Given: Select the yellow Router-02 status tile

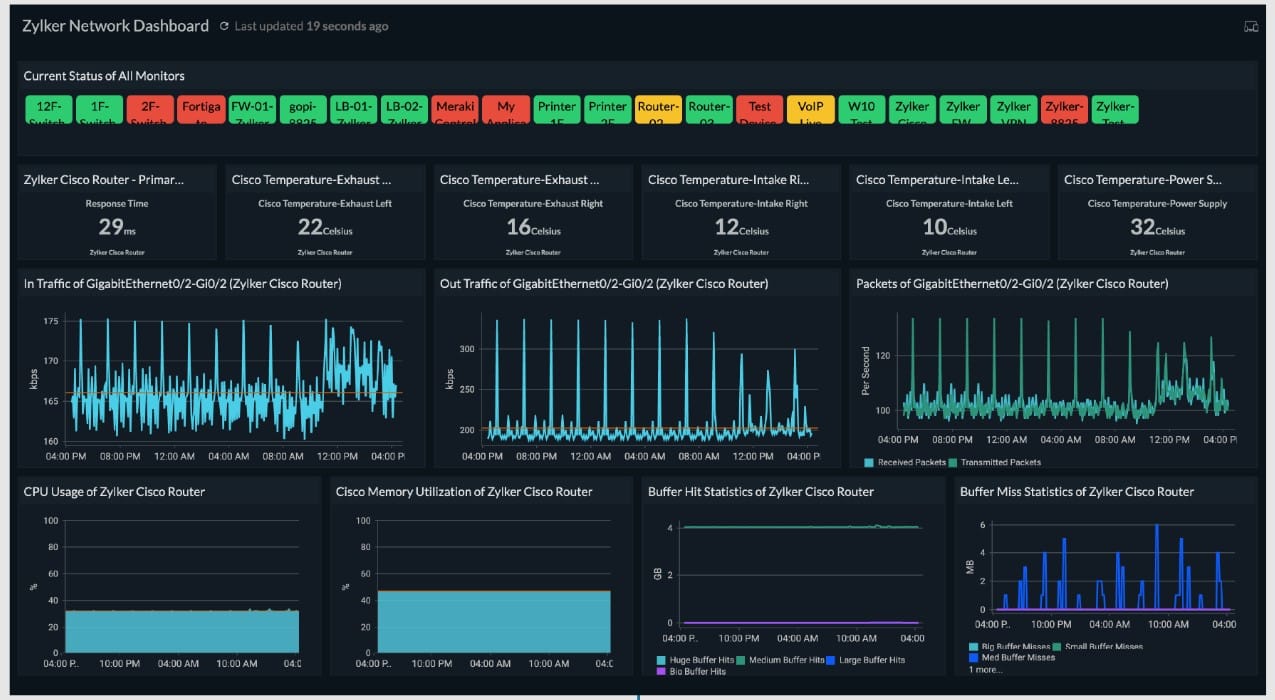Looking at the screenshot, I should pyautogui.click(x=658, y=110).
